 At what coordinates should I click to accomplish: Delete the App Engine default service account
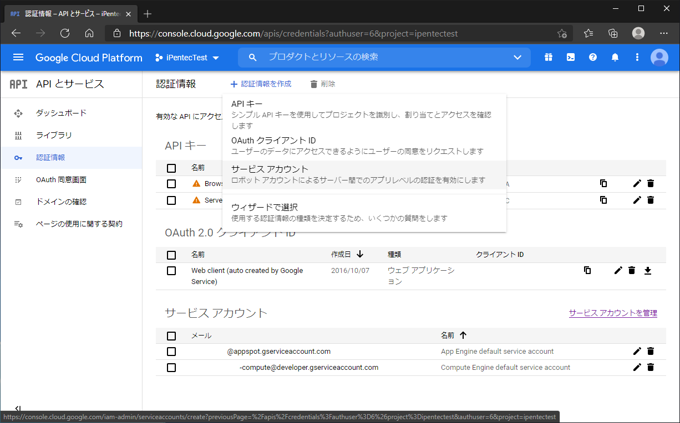tap(651, 351)
